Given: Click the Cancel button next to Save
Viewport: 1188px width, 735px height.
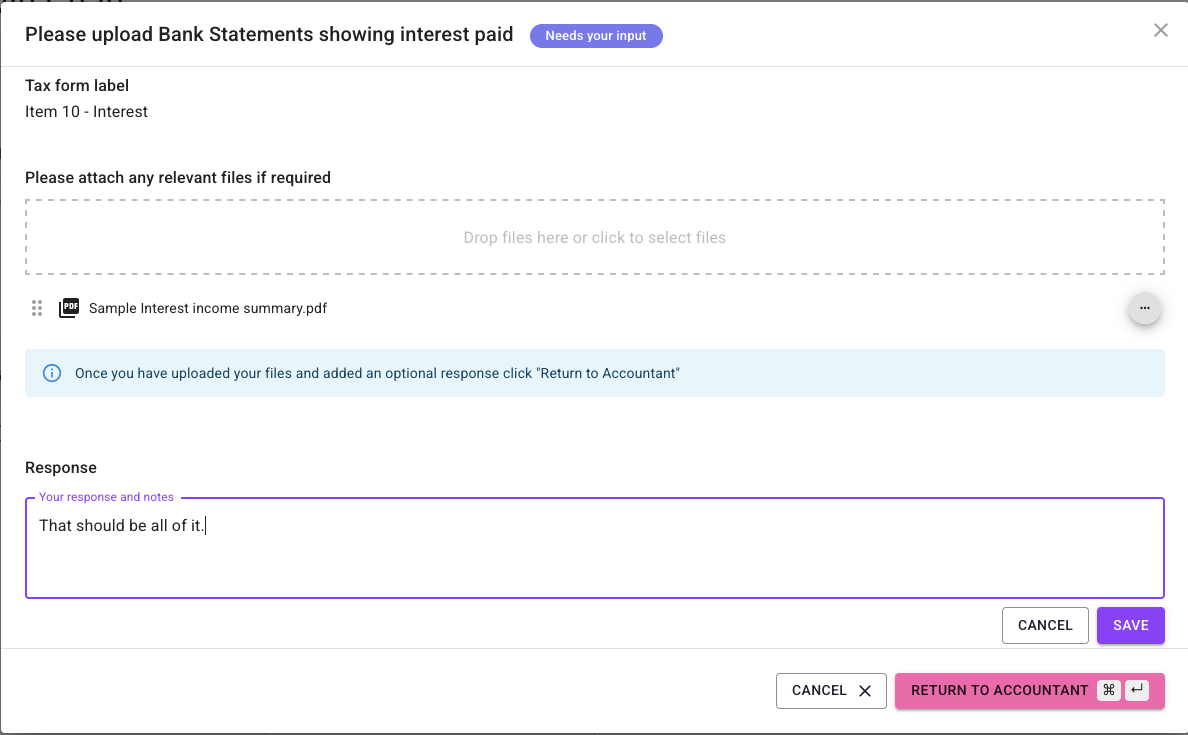Looking at the screenshot, I should point(1044,625).
